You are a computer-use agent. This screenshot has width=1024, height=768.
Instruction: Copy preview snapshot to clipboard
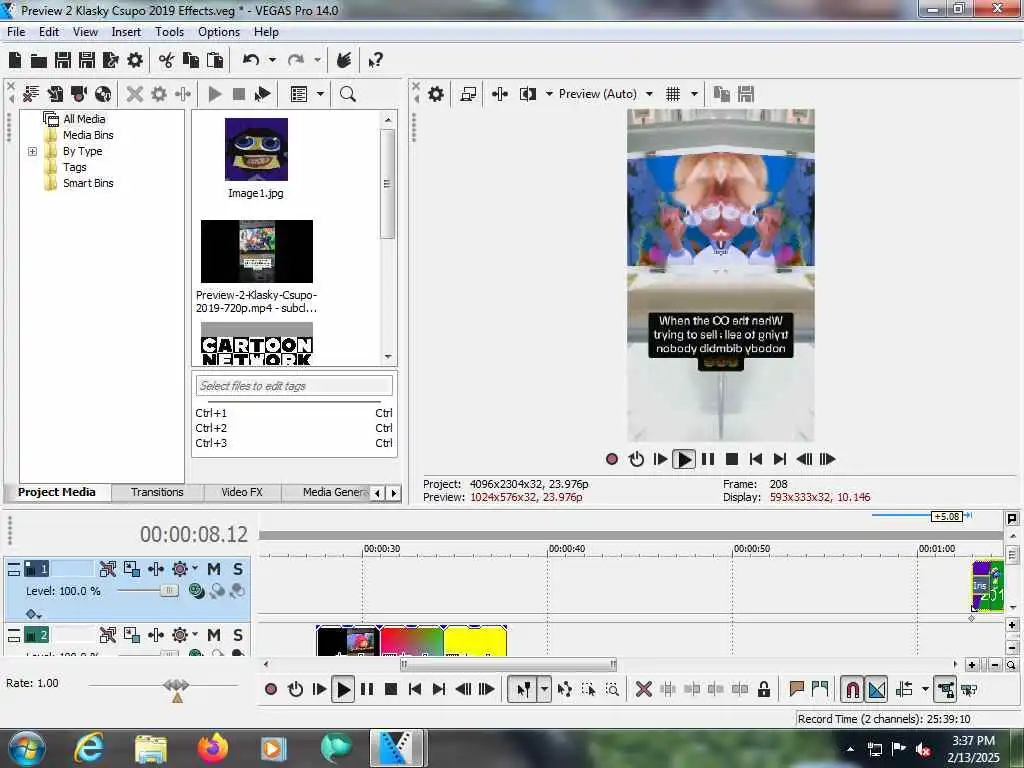pos(722,94)
